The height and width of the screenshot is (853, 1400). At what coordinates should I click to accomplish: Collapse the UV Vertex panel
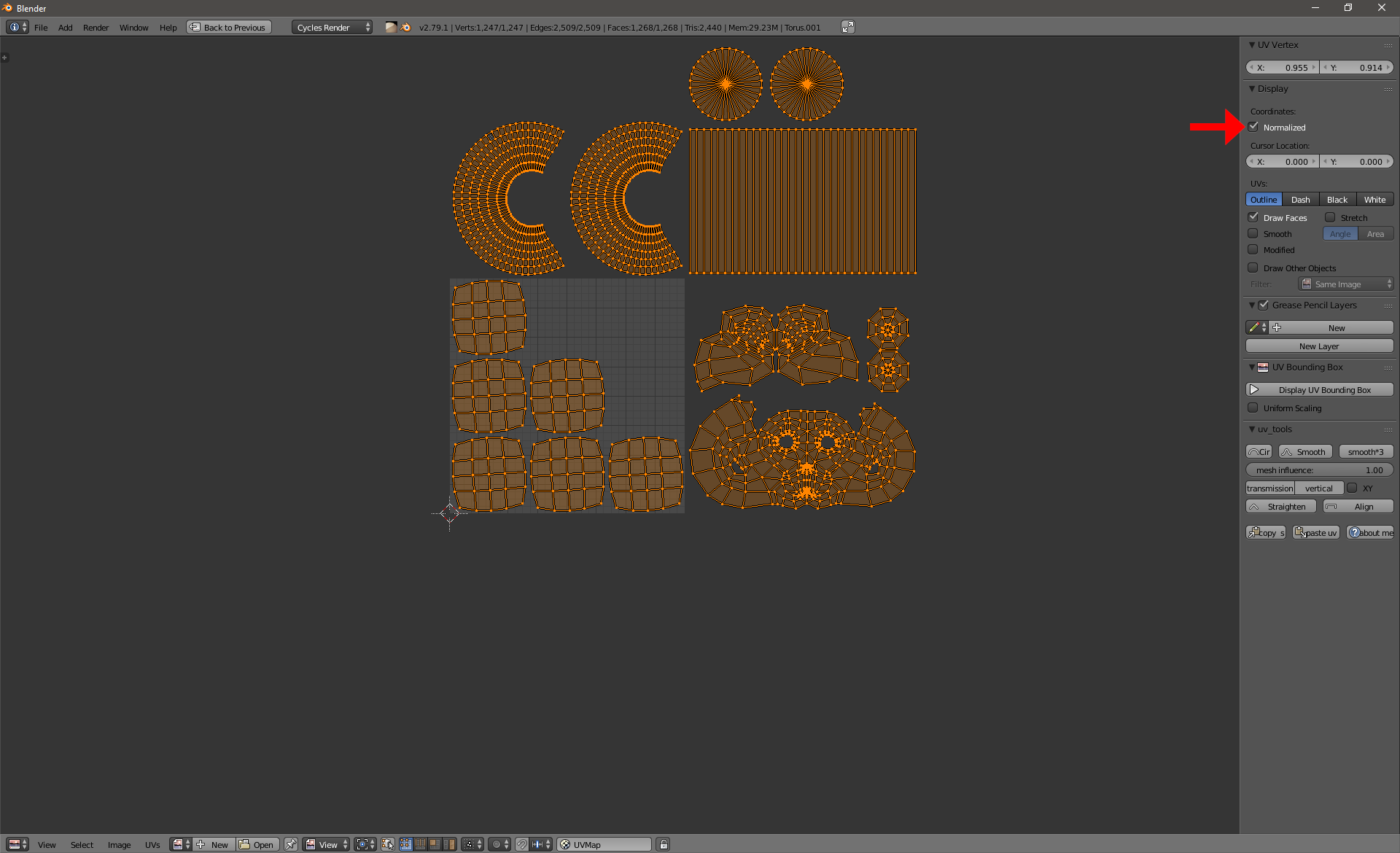pyautogui.click(x=1252, y=45)
